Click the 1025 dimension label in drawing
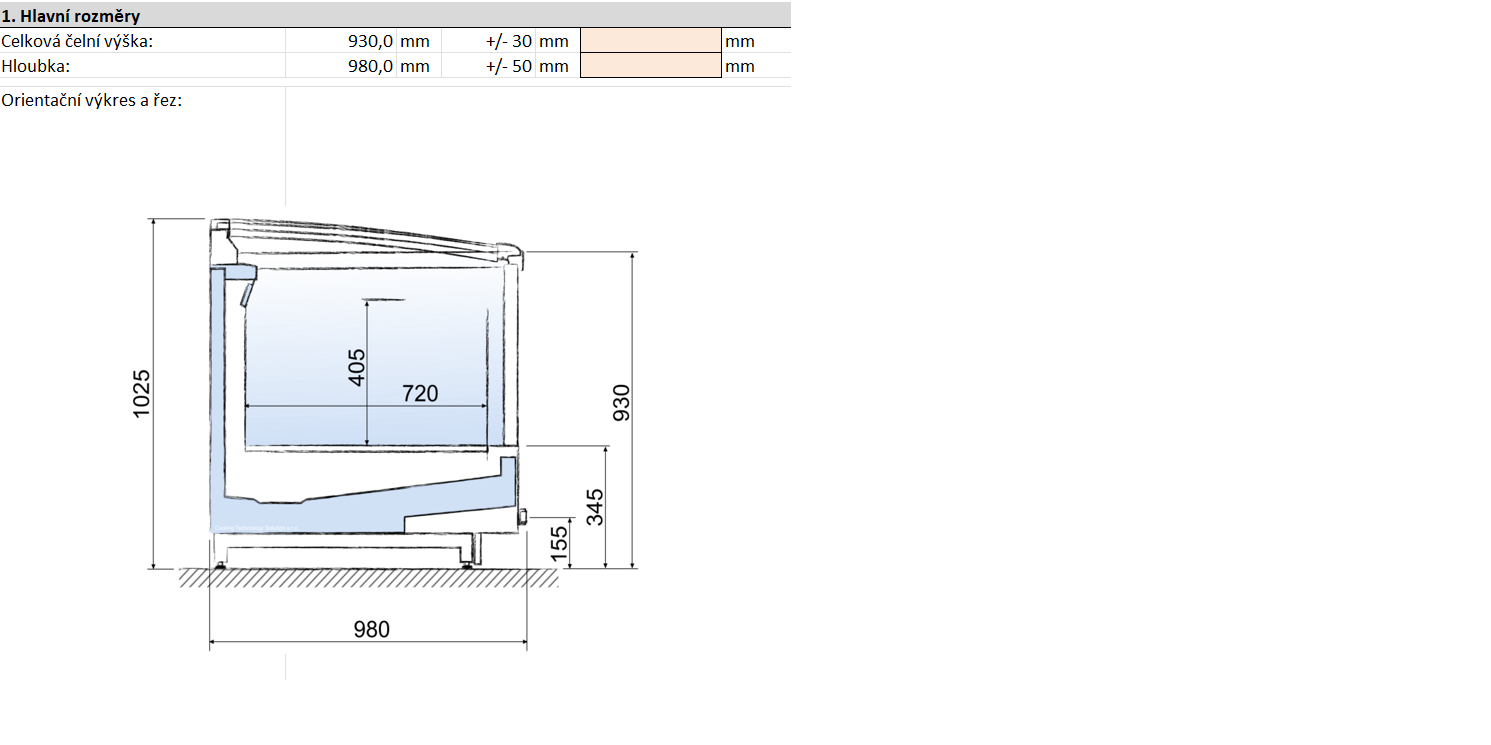The height and width of the screenshot is (745, 1491). [141, 393]
